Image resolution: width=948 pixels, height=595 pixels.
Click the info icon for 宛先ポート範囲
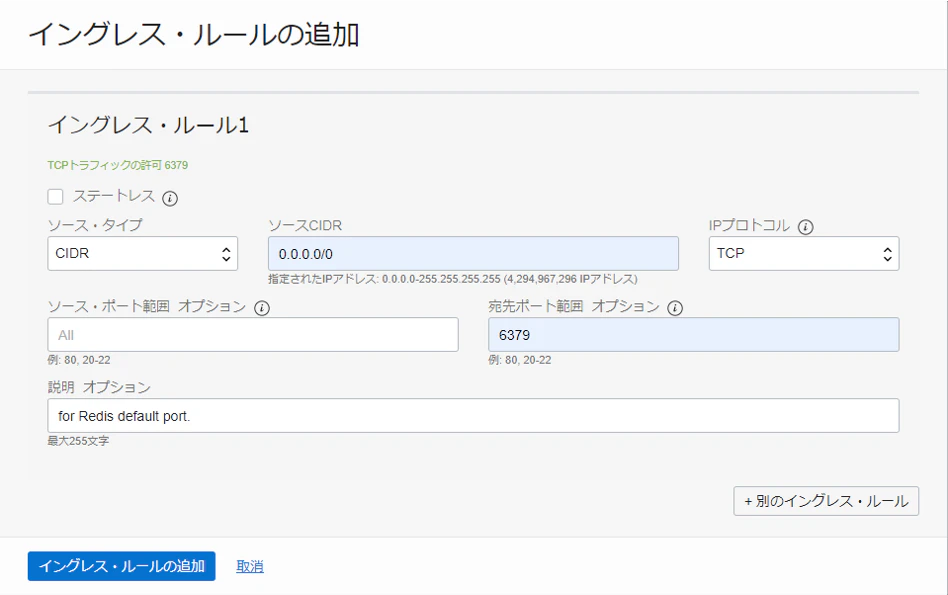coord(674,307)
